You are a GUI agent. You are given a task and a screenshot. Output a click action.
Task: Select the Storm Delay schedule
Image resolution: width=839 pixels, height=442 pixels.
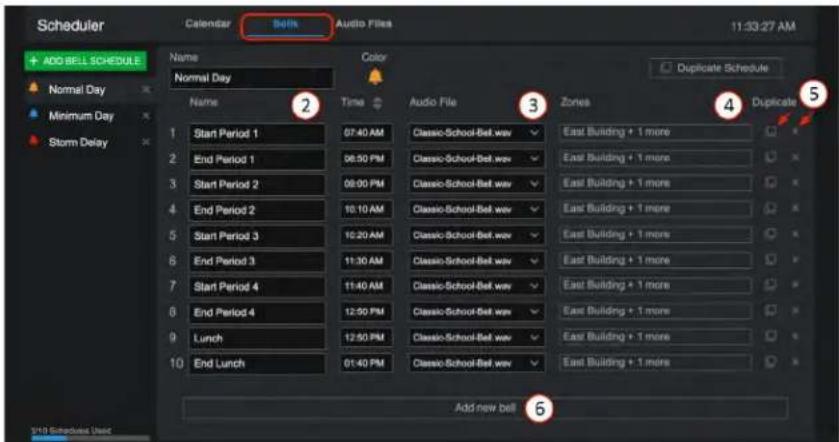(x=78, y=142)
